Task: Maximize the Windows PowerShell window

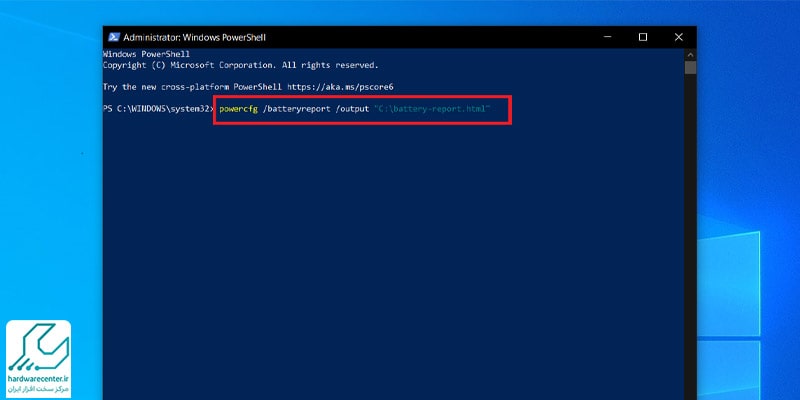Action: pos(643,37)
